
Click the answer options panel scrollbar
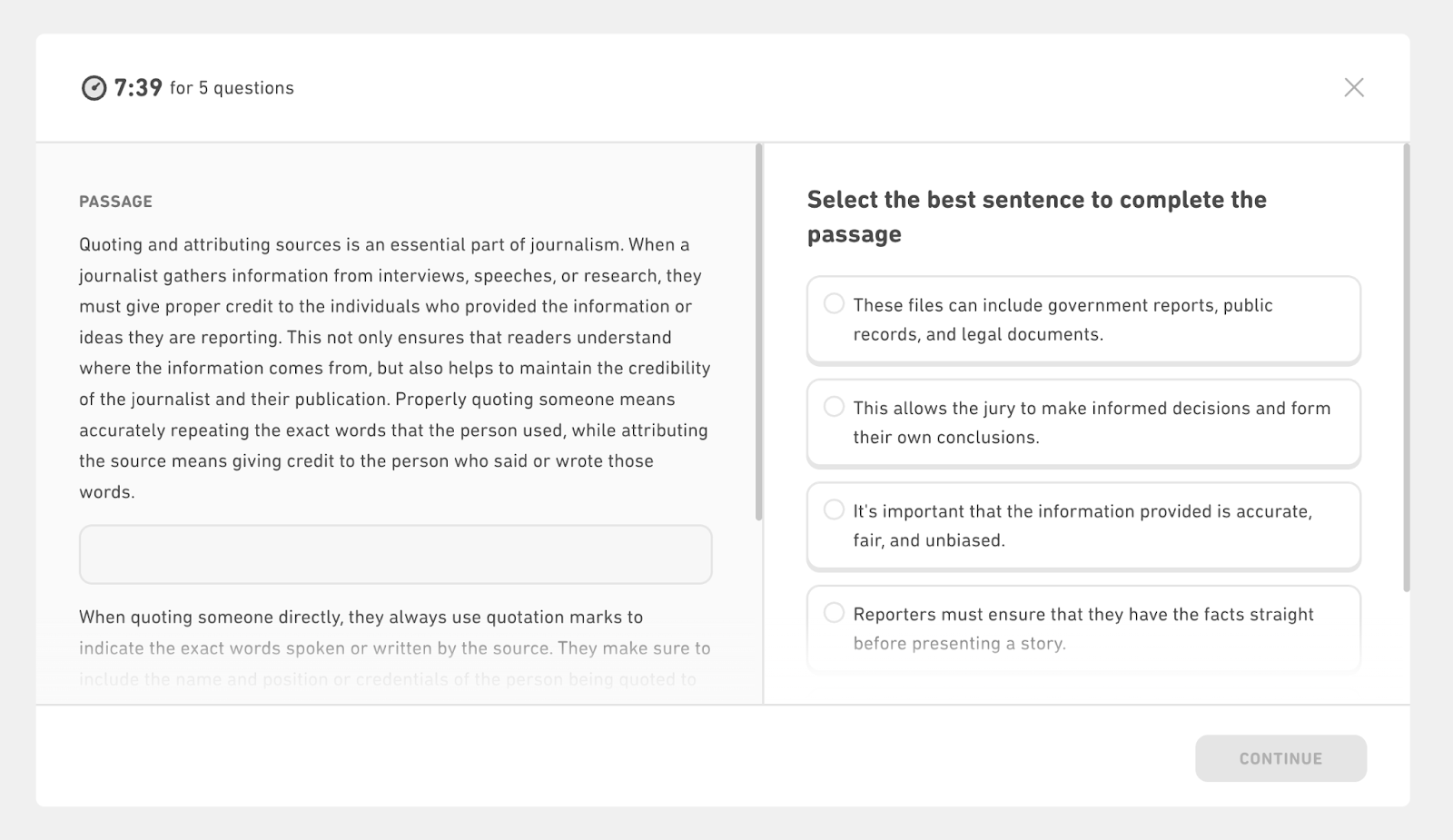pyautogui.click(x=1407, y=368)
